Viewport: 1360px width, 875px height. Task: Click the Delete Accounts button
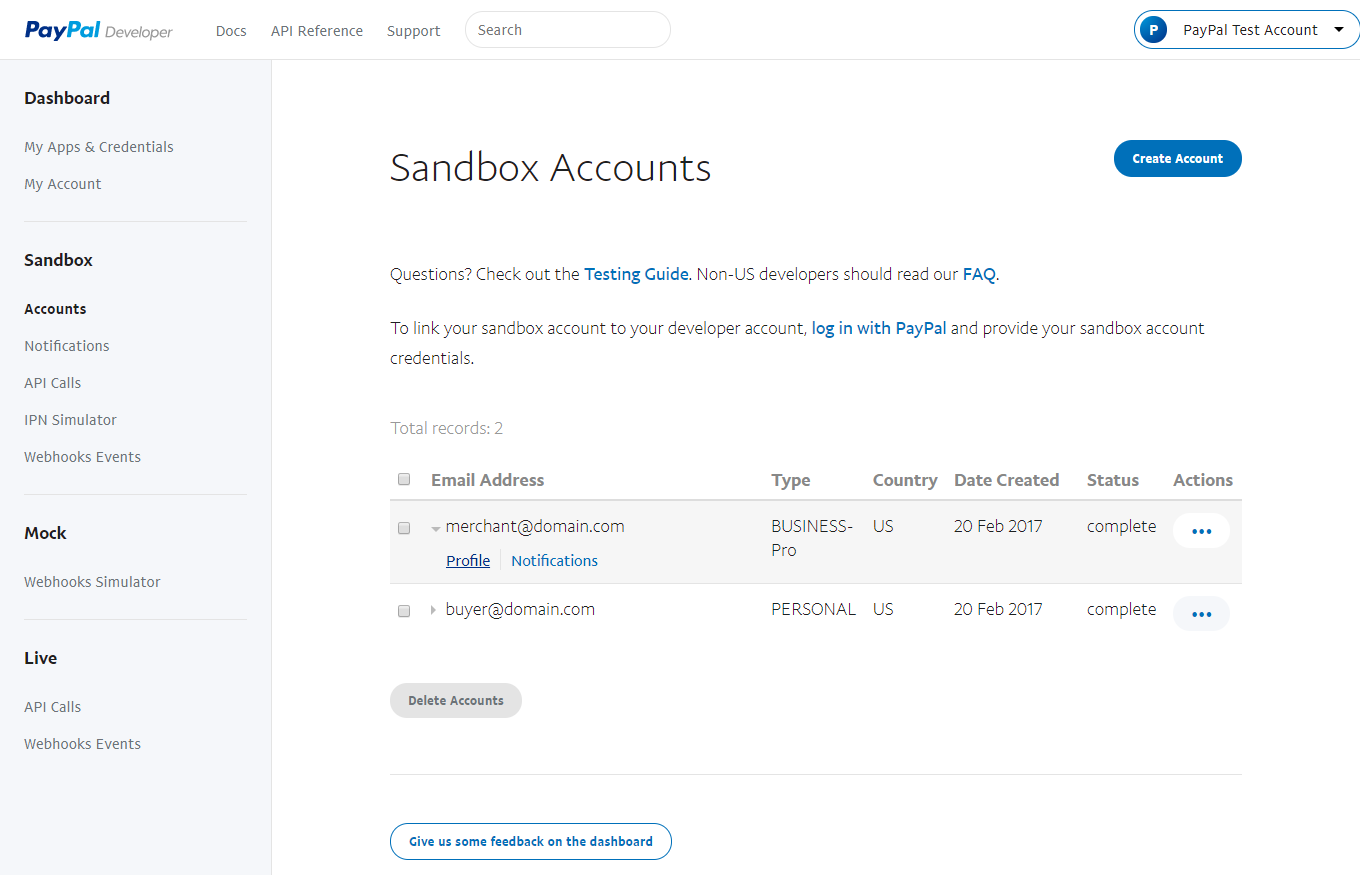point(455,700)
